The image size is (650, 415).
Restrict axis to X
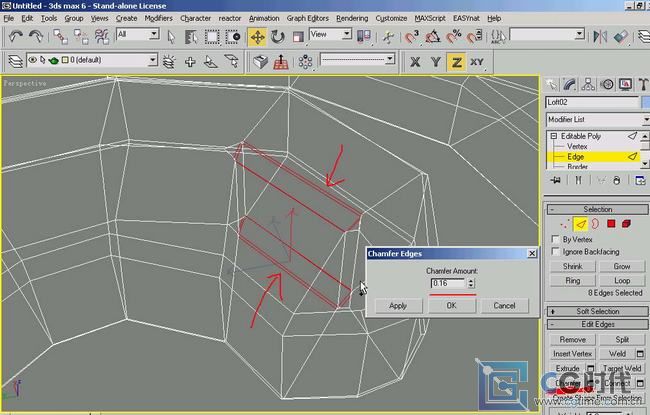click(415, 62)
